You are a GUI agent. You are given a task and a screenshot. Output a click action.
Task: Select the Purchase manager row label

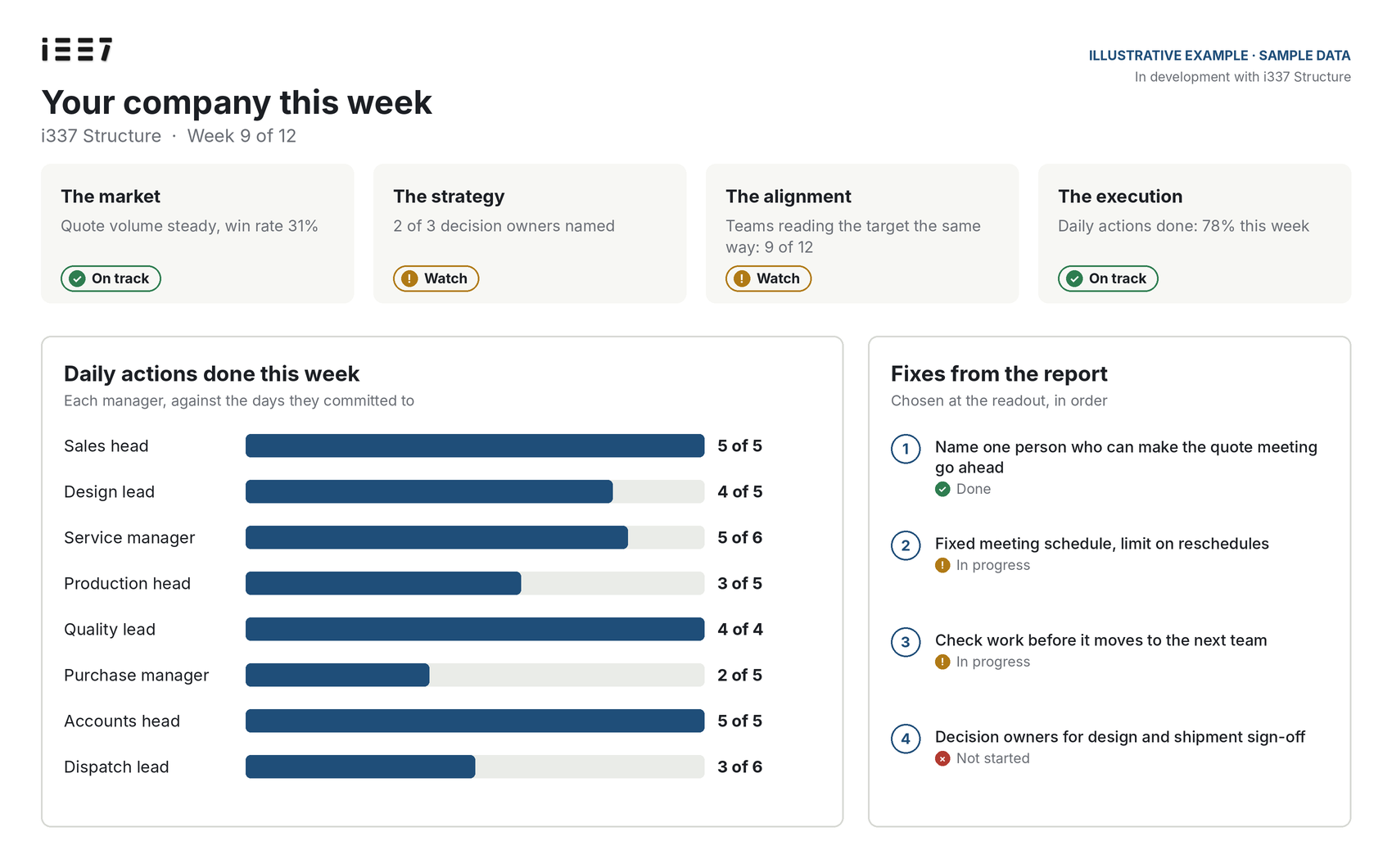136,676
